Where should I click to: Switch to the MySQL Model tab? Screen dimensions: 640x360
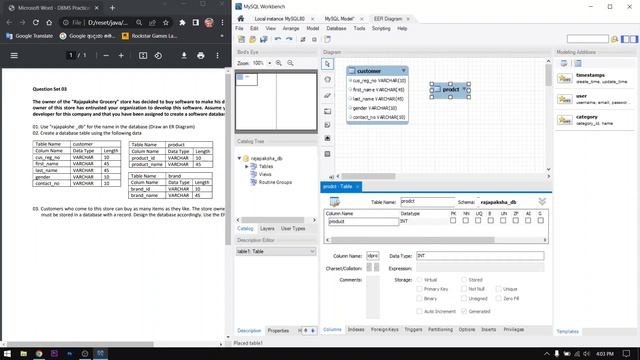point(340,19)
